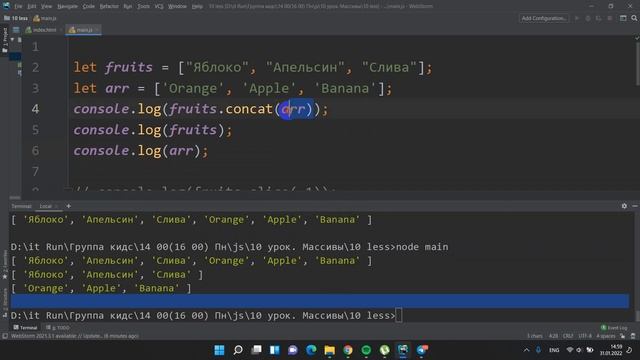Open the Run menu

tap(128, 6)
